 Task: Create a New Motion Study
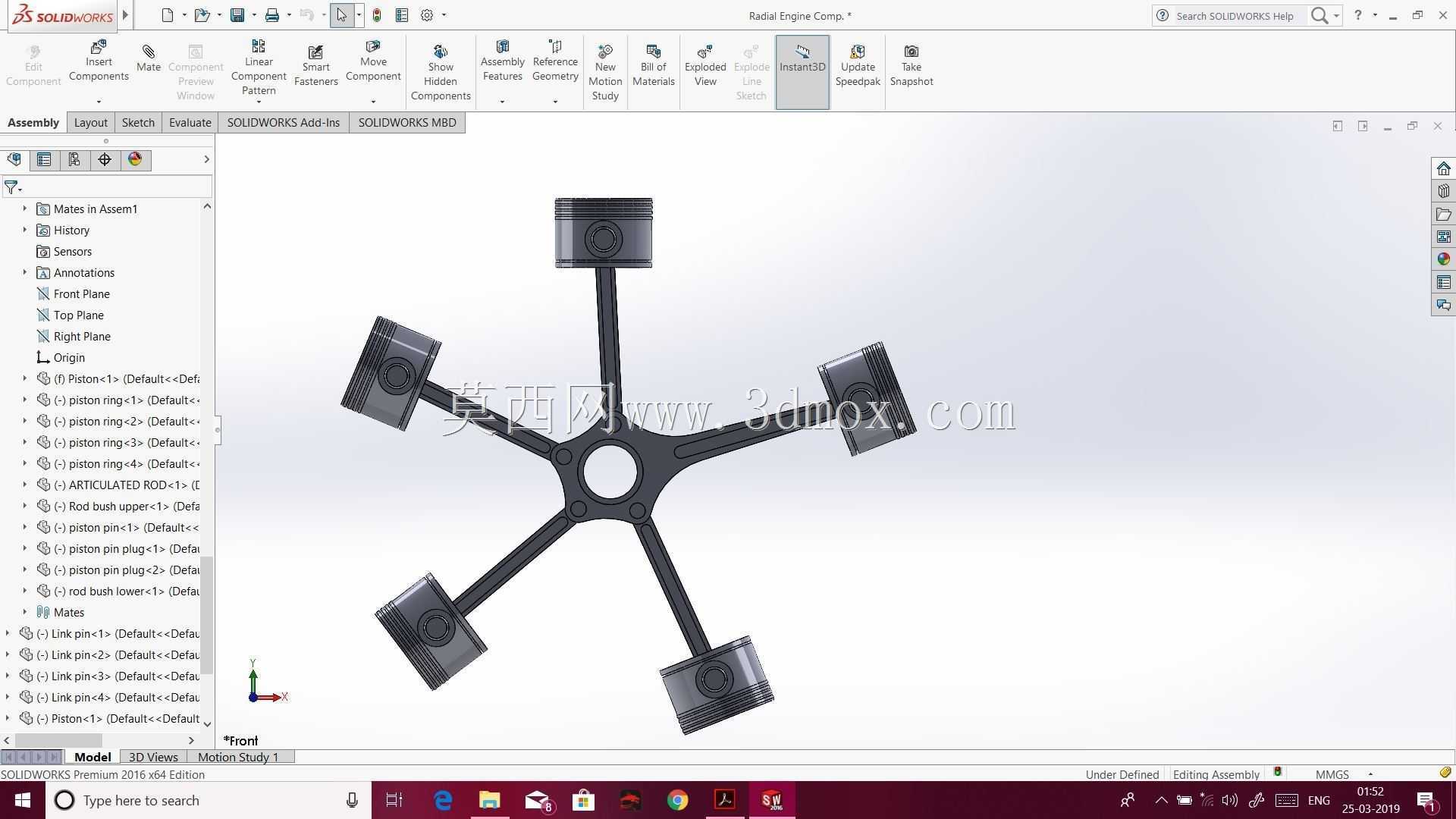coord(605,72)
